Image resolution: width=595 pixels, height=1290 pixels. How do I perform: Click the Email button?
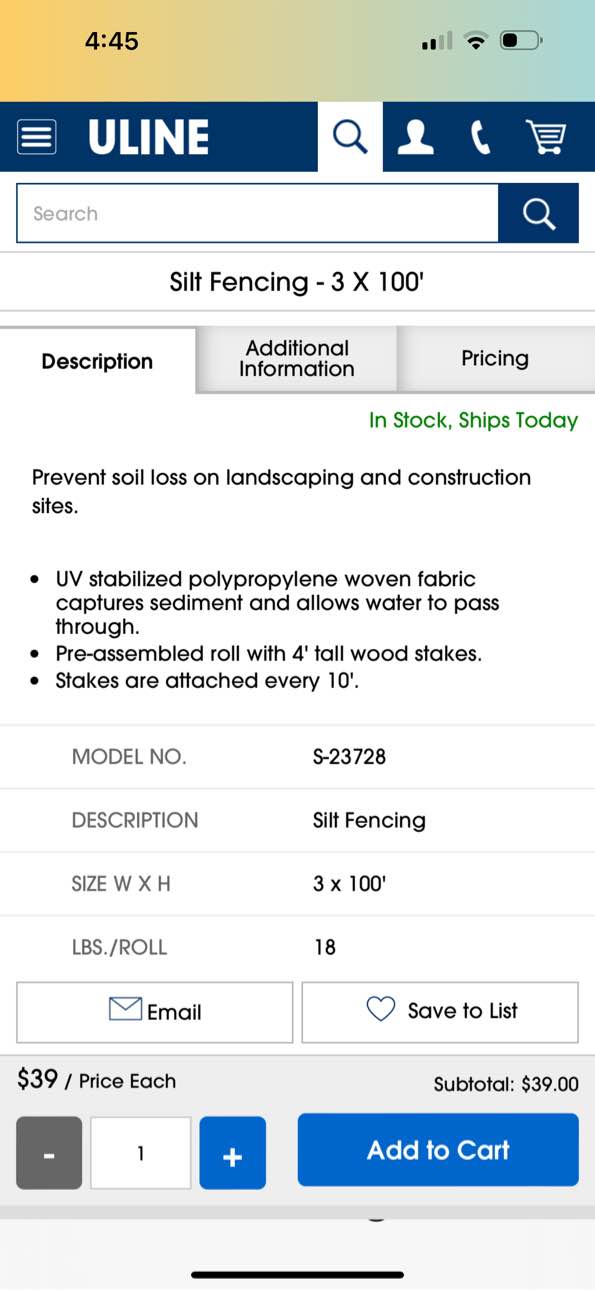tap(155, 1012)
